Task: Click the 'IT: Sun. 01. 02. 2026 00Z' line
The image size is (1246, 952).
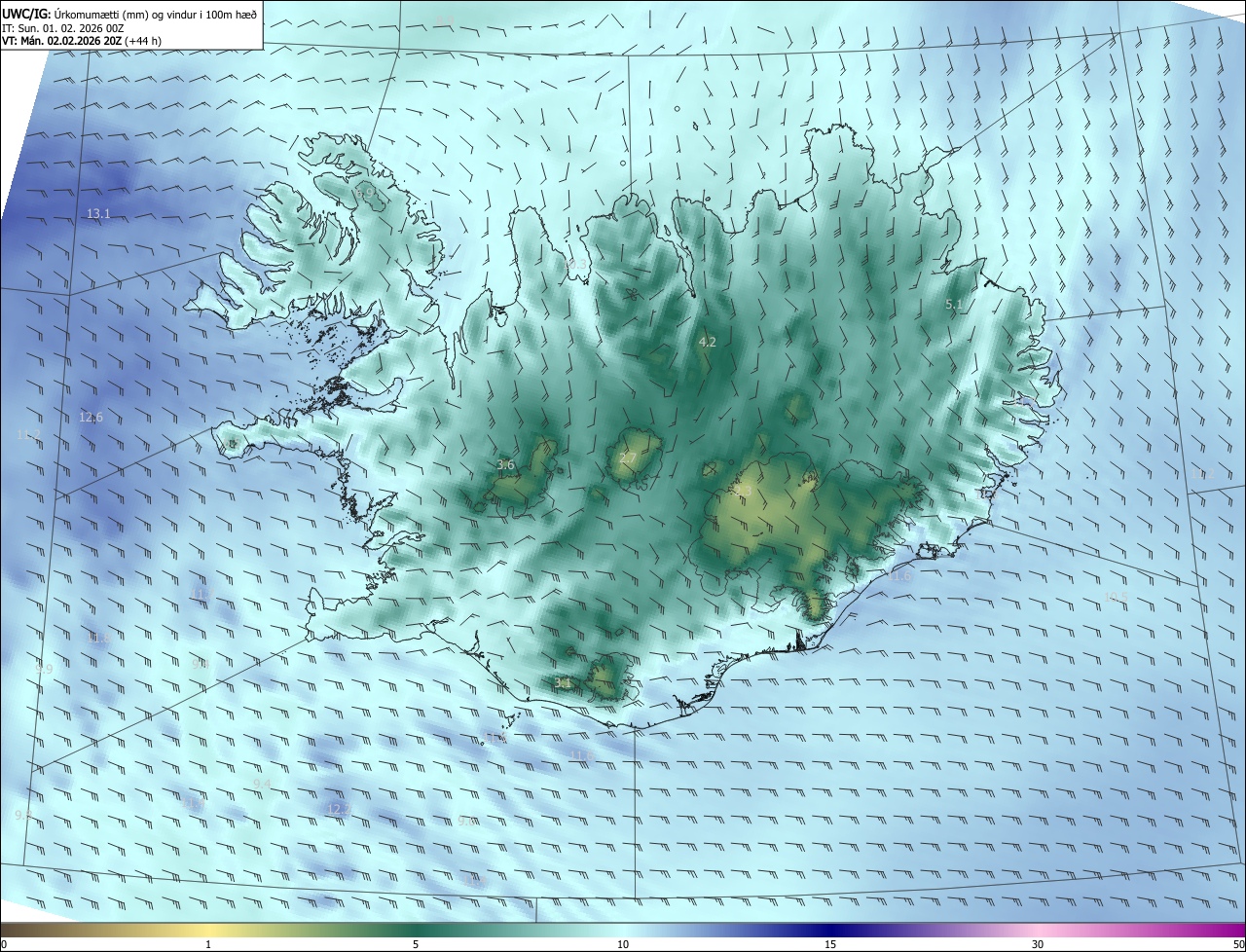Action: click(x=62, y=28)
